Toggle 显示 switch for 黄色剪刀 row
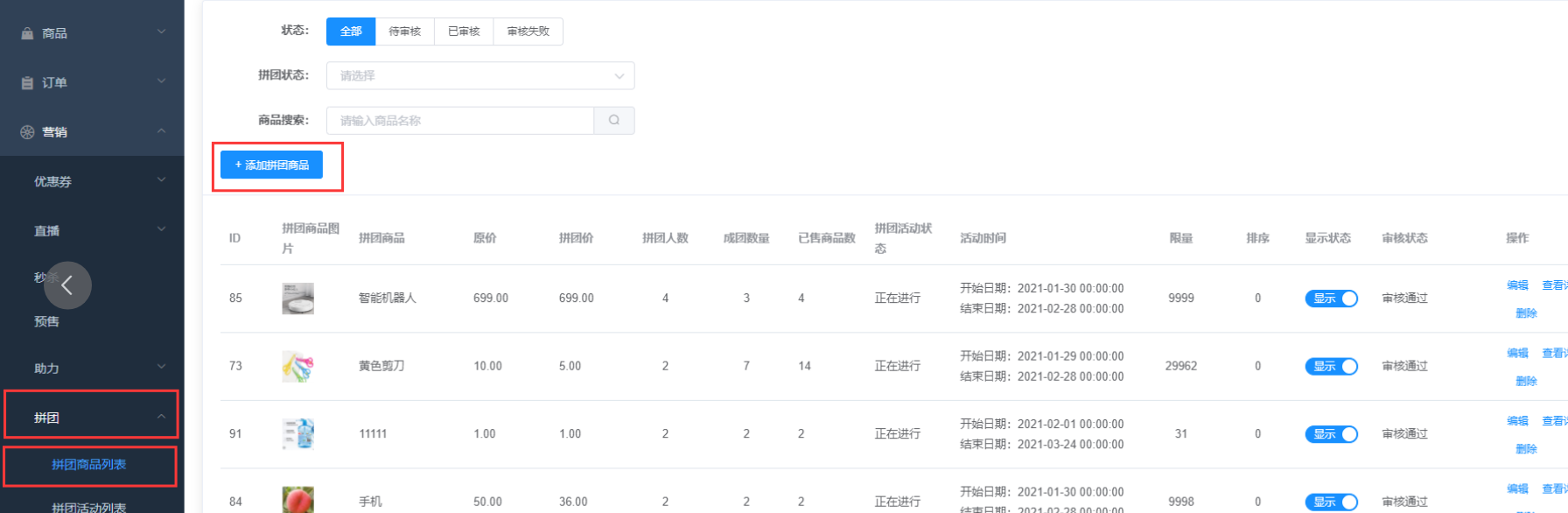 point(1331,366)
